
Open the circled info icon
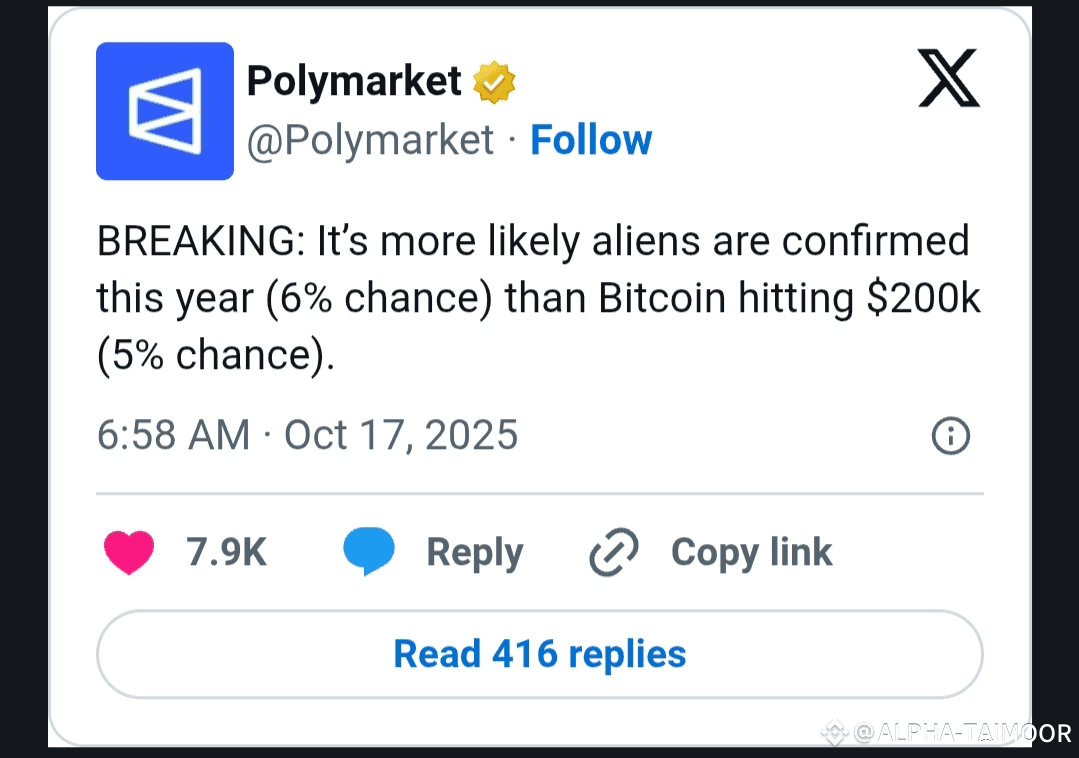coord(950,436)
